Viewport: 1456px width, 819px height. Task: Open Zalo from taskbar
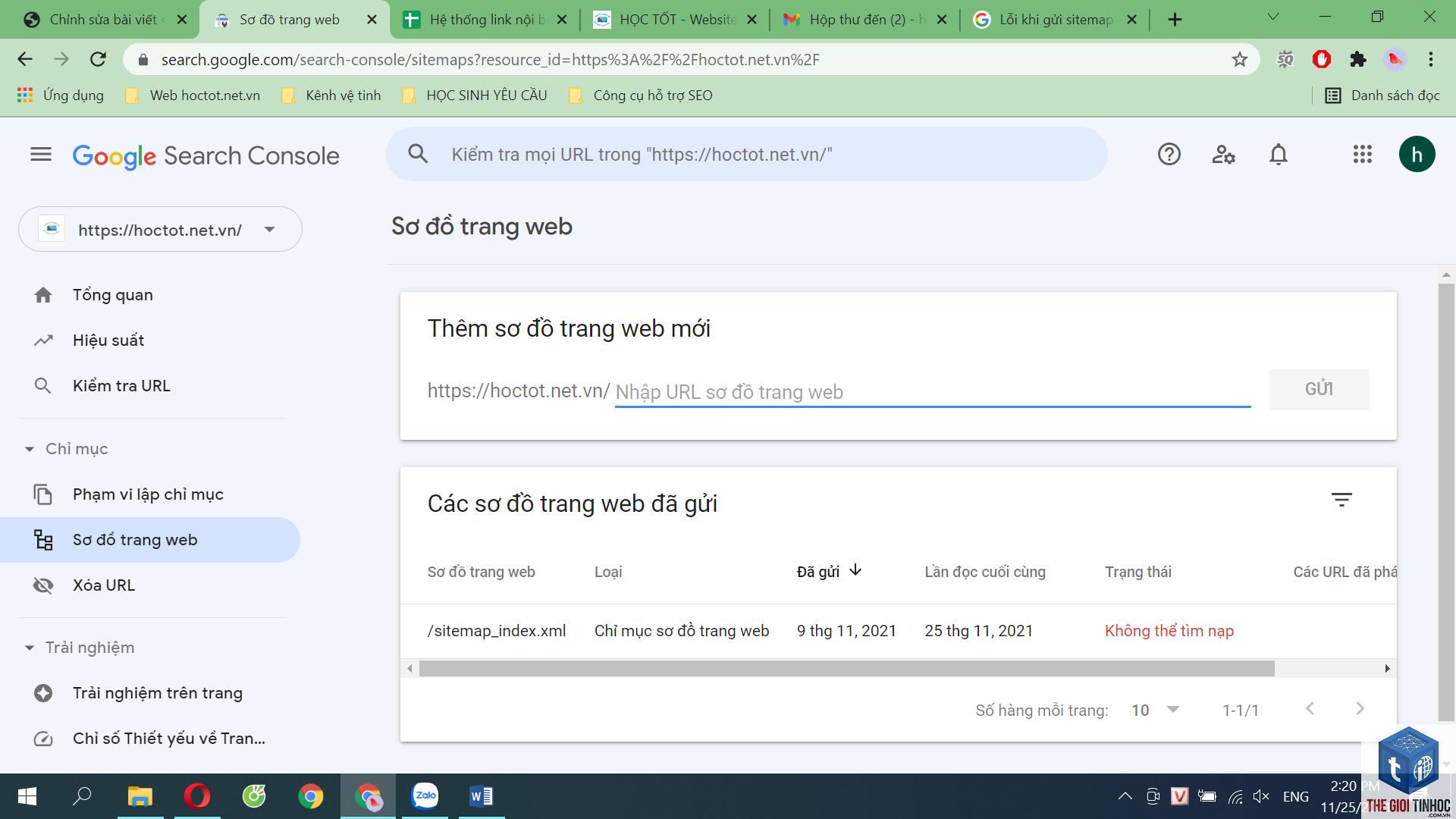click(425, 796)
